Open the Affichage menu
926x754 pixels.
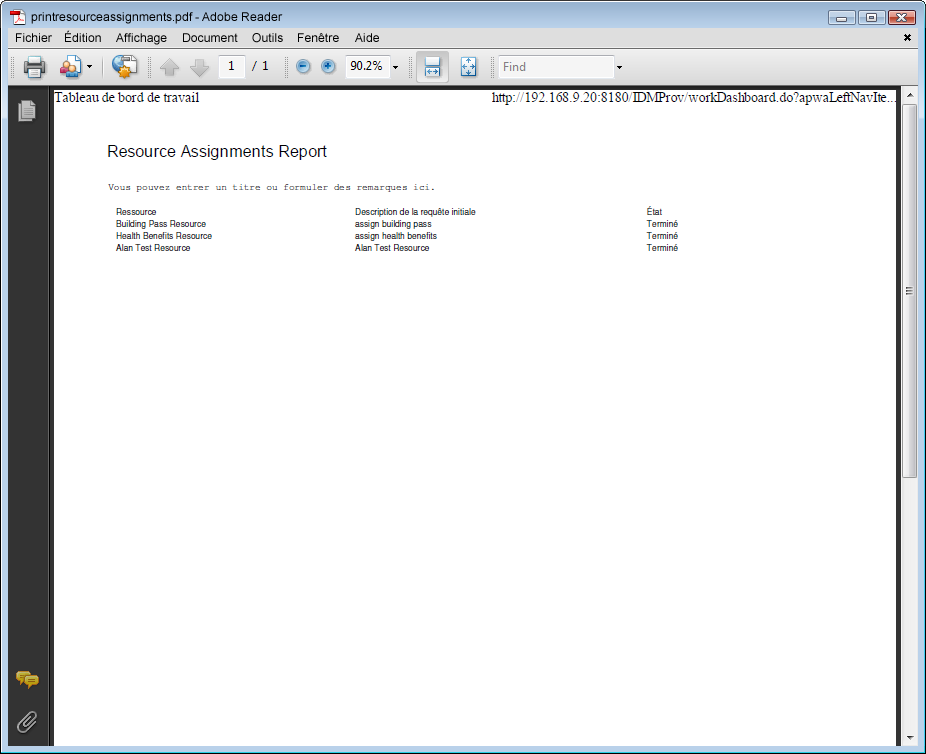pos(141,38)
